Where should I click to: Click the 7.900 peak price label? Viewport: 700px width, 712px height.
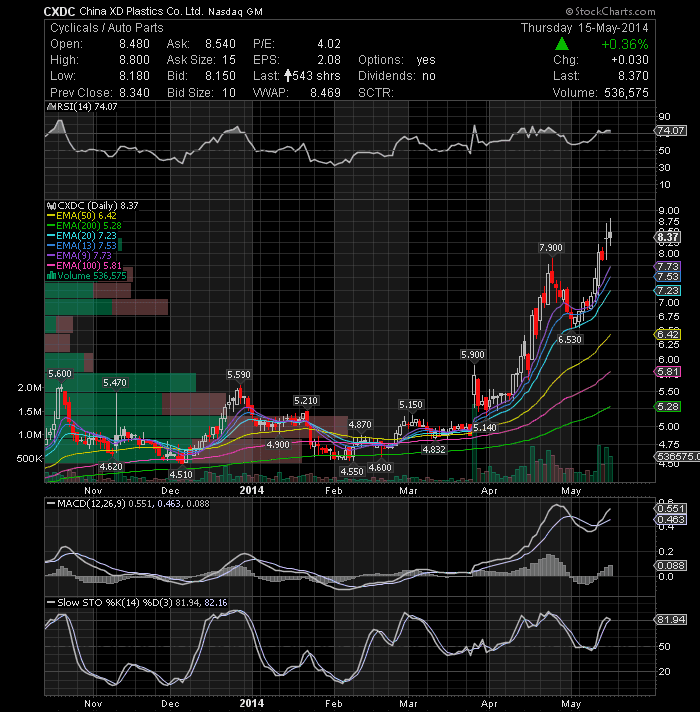[x=551, y=248]
